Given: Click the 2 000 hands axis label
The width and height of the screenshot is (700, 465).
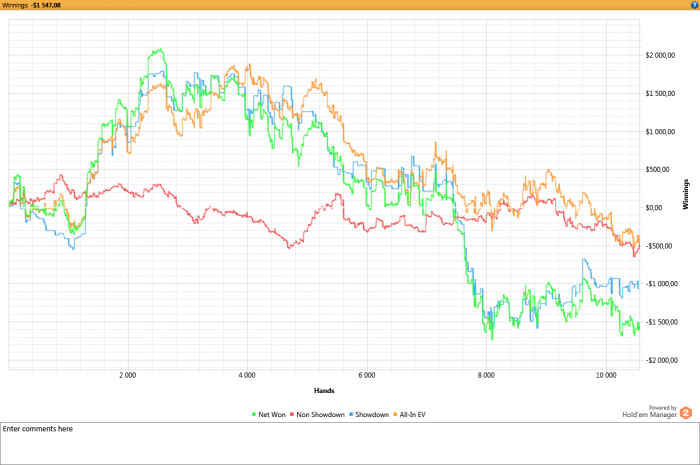Looking at the screenshot, I should coord(127,376).
